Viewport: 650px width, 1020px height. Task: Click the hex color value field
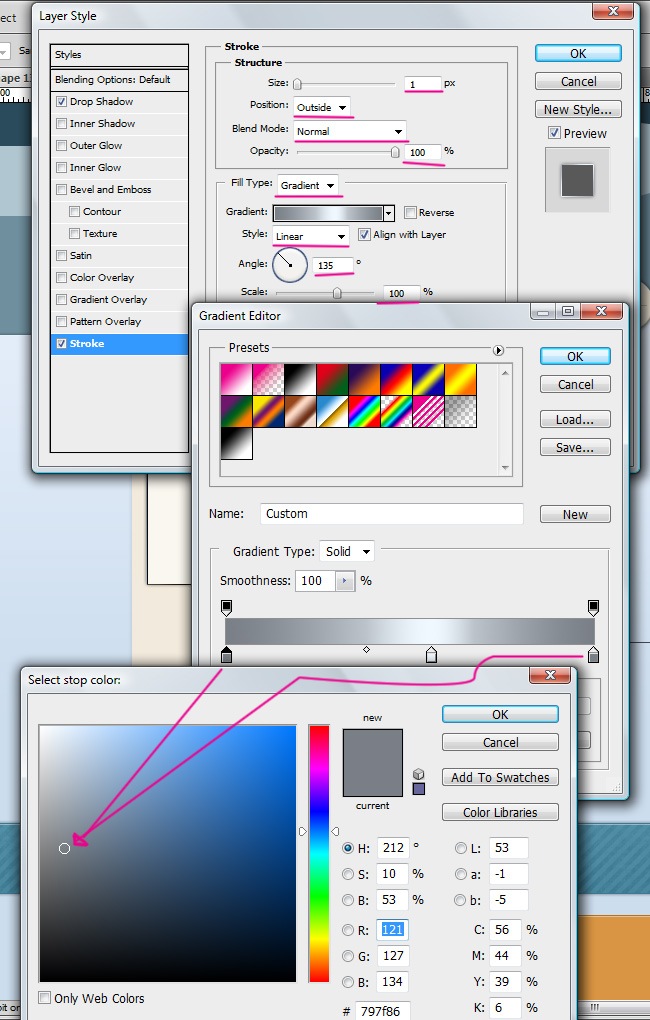[384, 1011]
